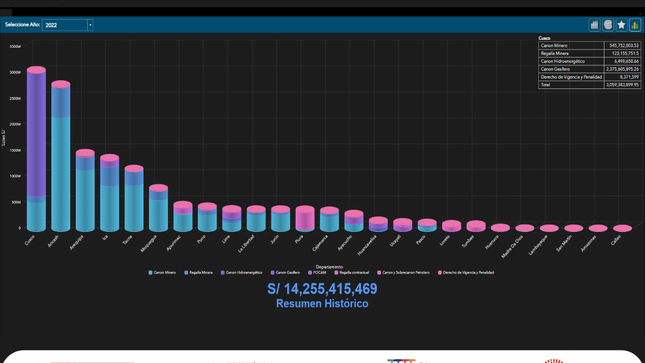Click Canon Hidroenergético row in Cusco table
The width and height of the screenshot is (645, 363).
[589, 61]
